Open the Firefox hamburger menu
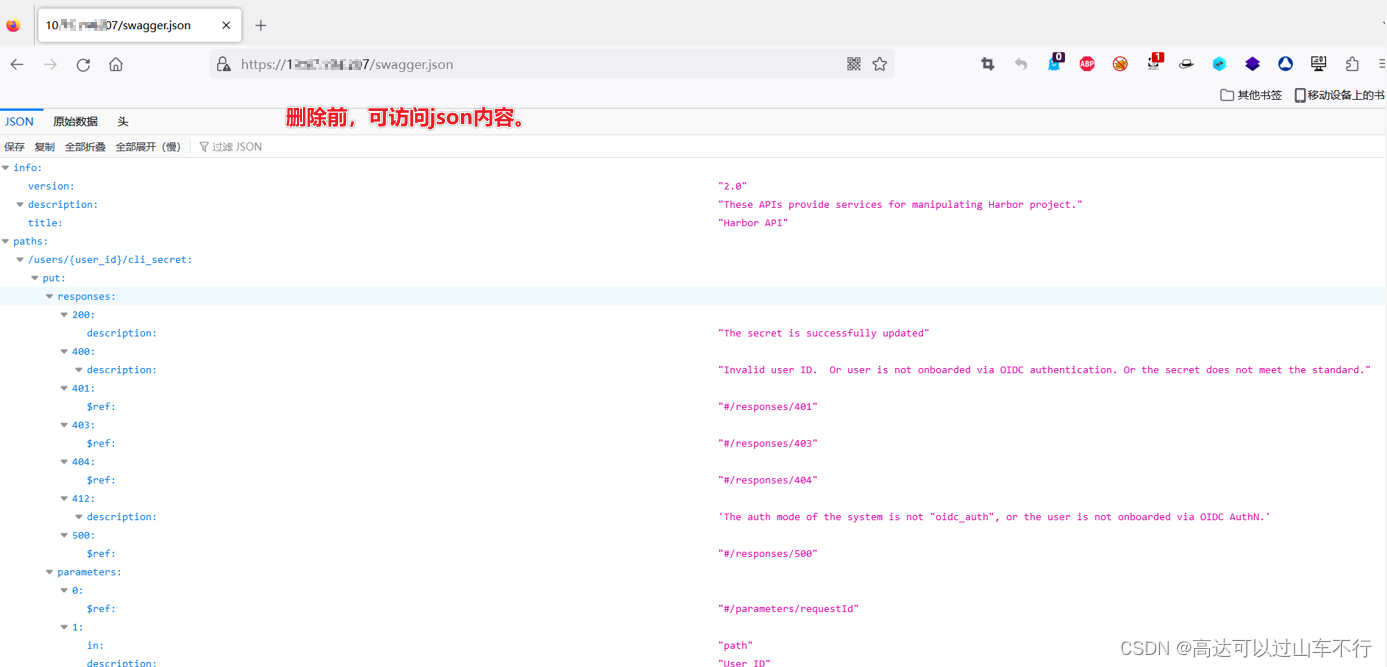This screenshot has height=667, width=1387. [1383, 64]
